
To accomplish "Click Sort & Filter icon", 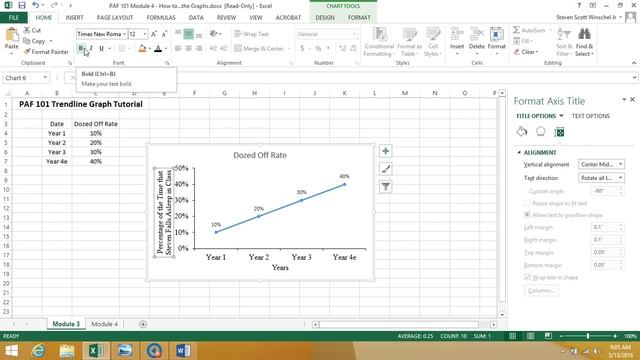I will [564, 34].
